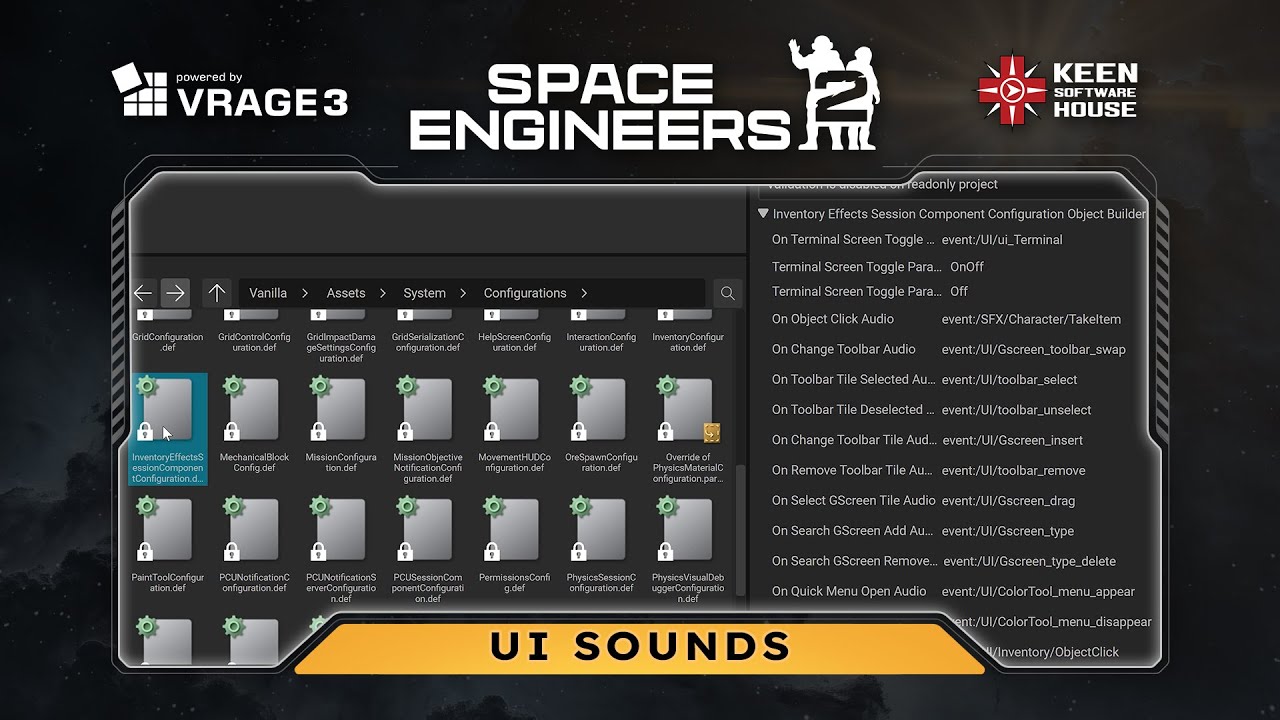Select OreSpawnConfiguration.def file icon
Image resolution: width=1280 pixels, height=720 pixels.
click(599, 410)
